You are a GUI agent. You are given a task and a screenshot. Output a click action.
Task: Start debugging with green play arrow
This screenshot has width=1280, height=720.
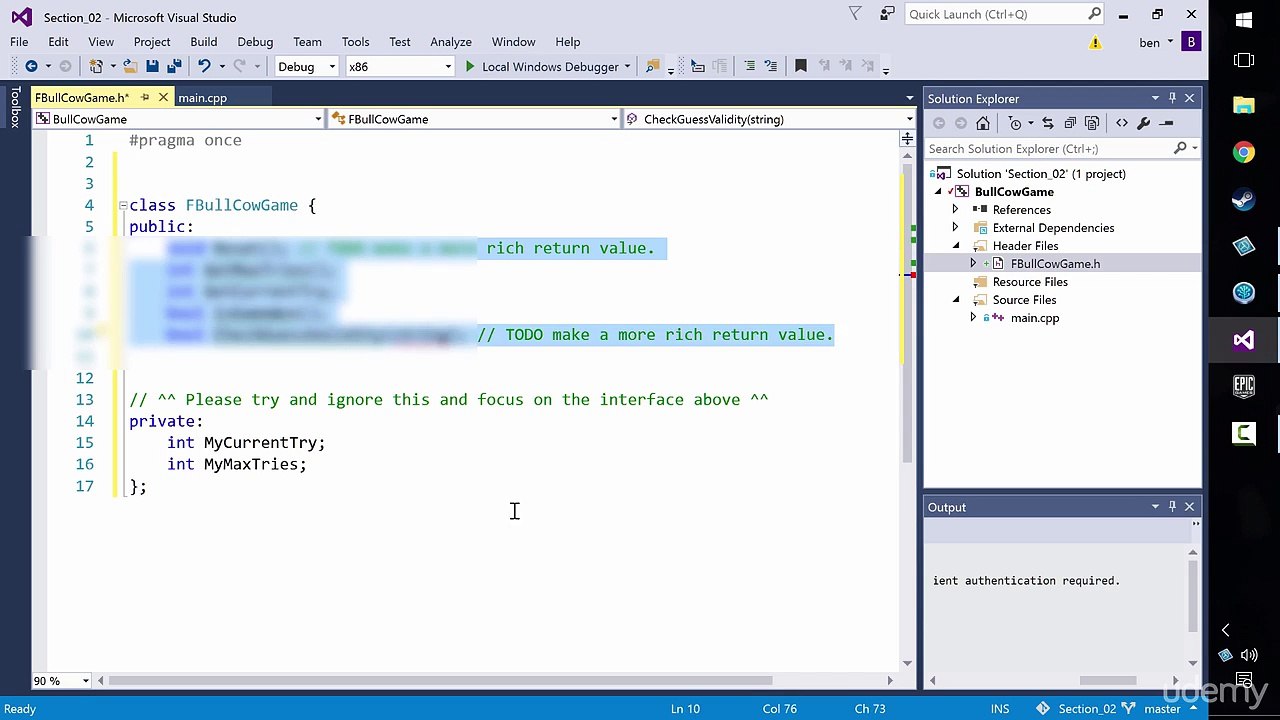470,66
